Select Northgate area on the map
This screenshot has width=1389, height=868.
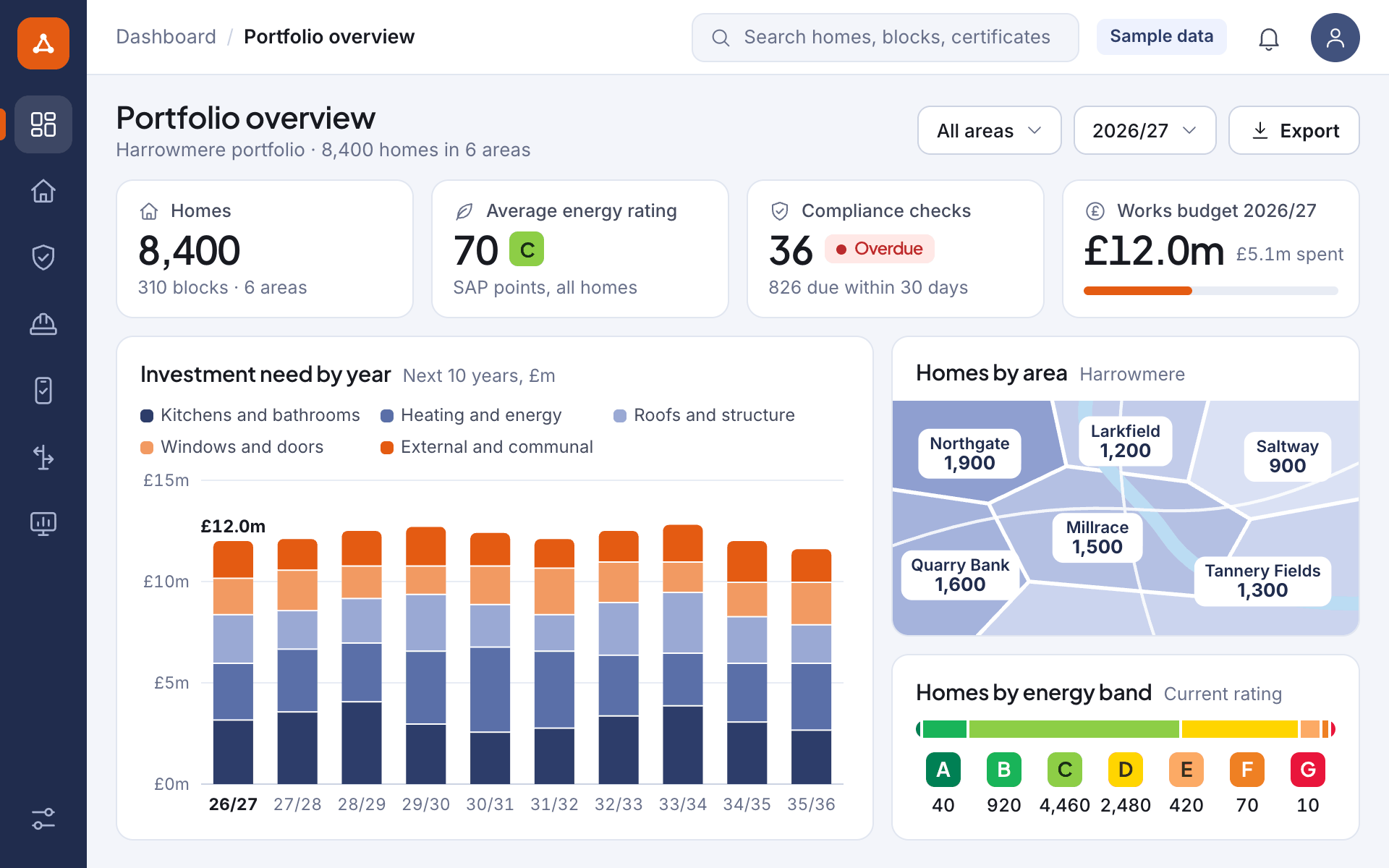click(969, 454)
